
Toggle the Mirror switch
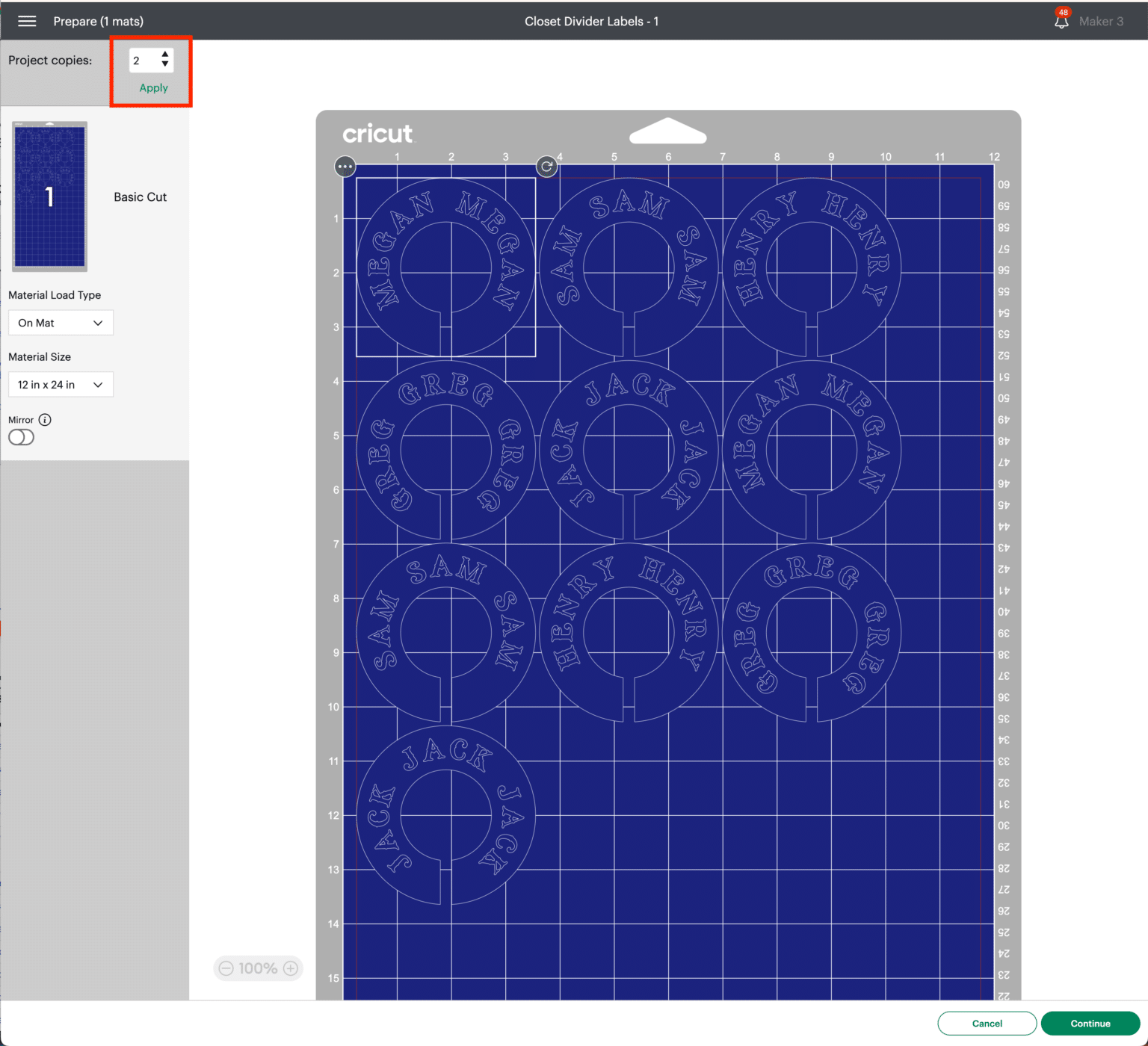point(22,437)
